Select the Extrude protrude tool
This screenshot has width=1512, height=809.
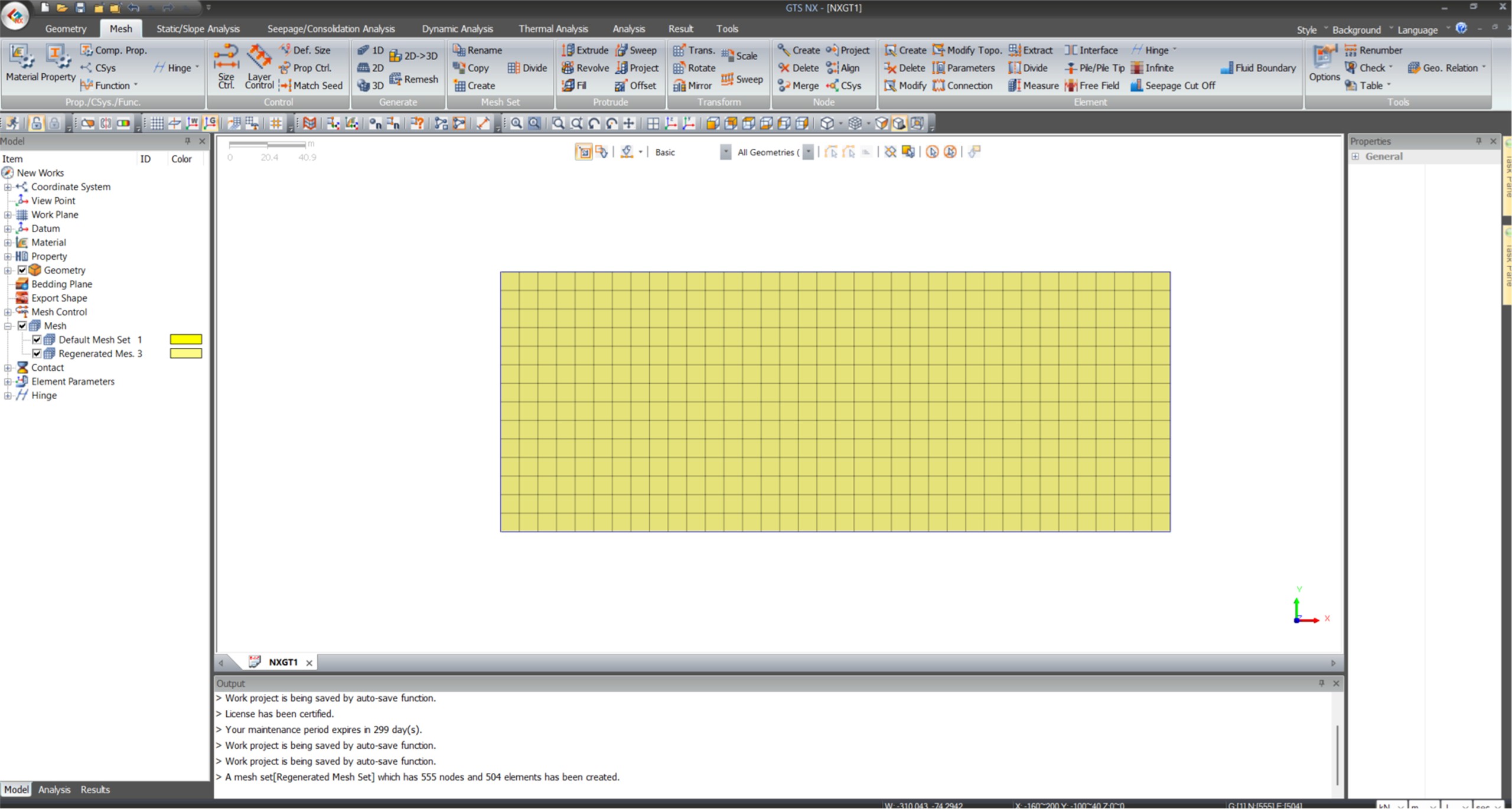585,50
